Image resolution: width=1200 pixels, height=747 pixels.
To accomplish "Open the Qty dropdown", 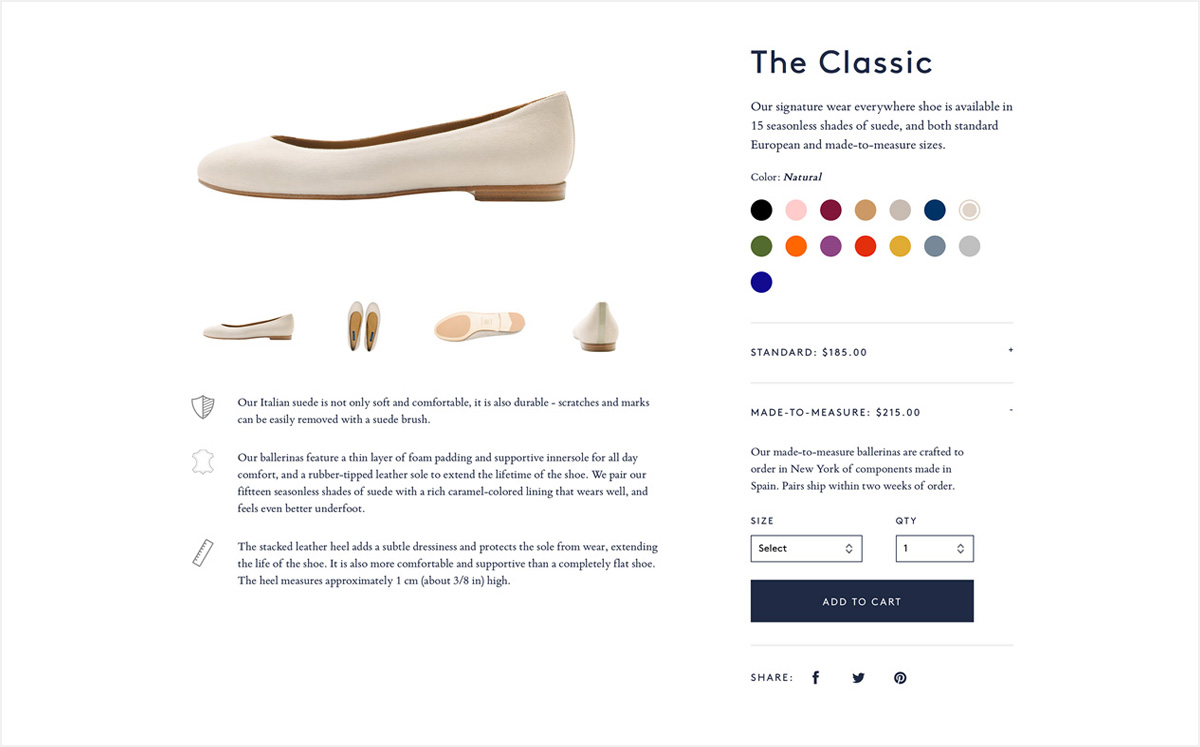I will coord(934,548).
